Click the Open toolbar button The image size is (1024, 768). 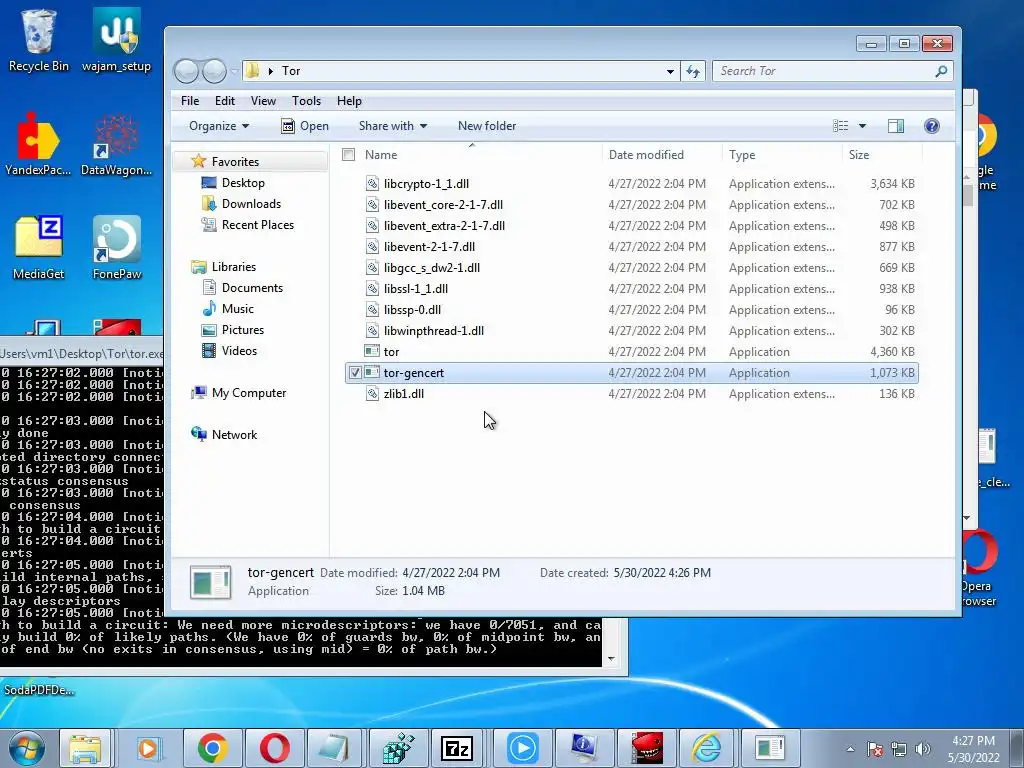[x=304, y=126]
